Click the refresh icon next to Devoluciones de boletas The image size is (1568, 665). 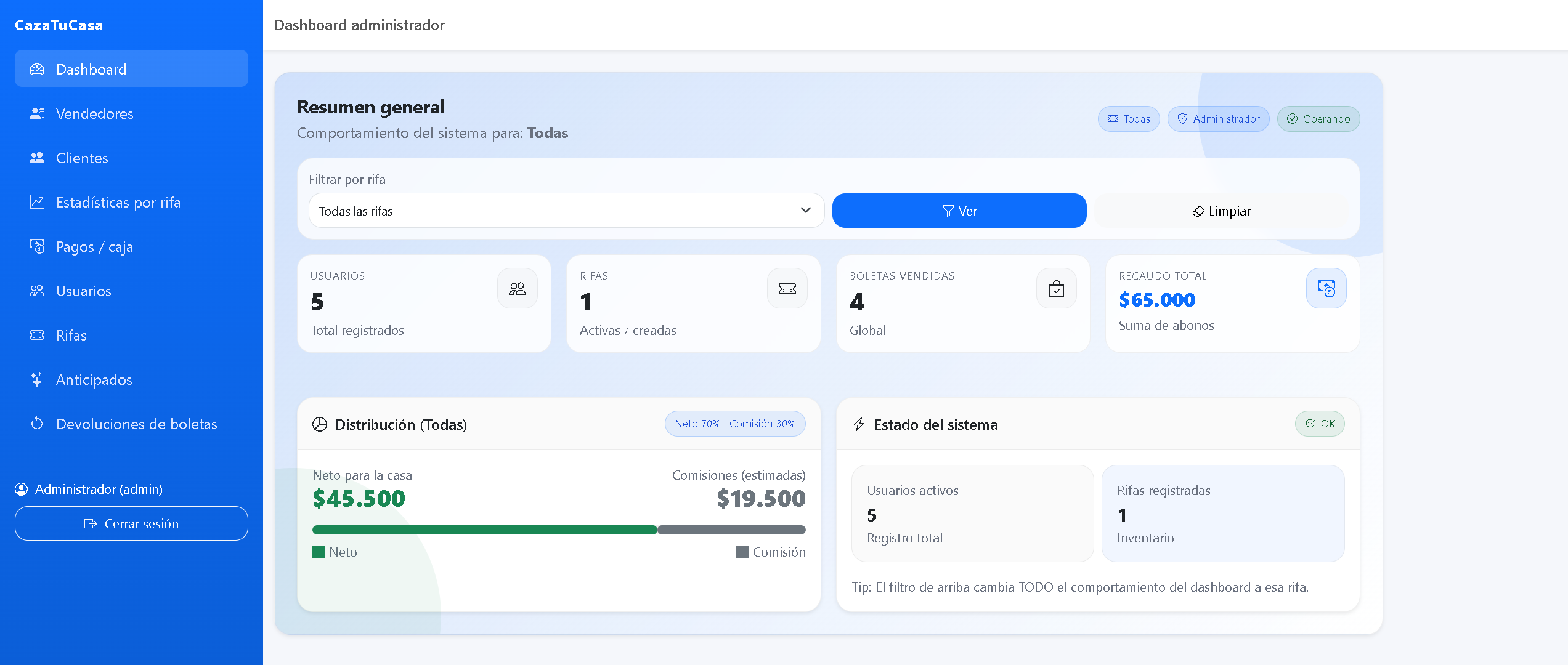(x=37, y=424)
